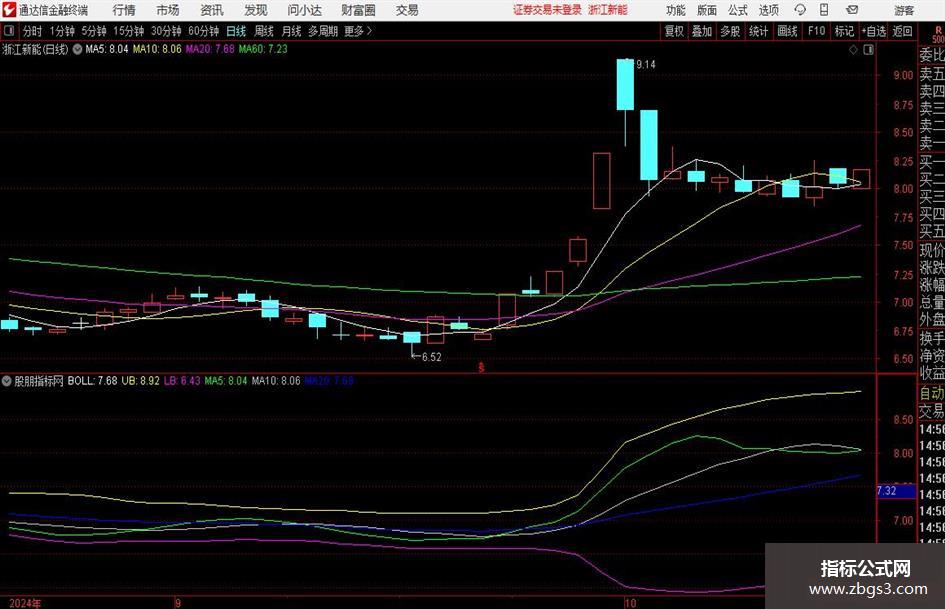Viewport: 945px width, 609px height.
Task: Click the 自动 label in side panel
Action: (932, 393)
